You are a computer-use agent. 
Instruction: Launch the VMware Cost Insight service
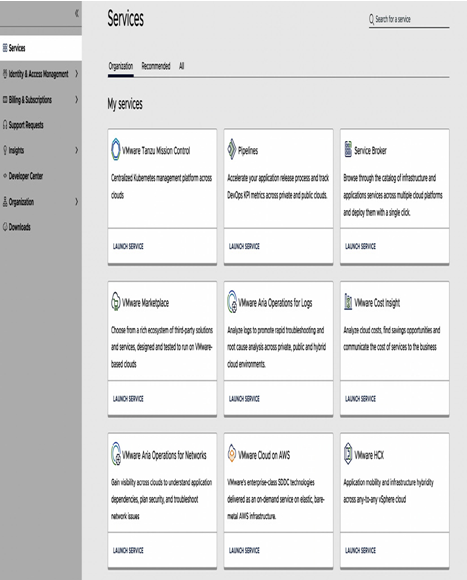pos(360,398)
